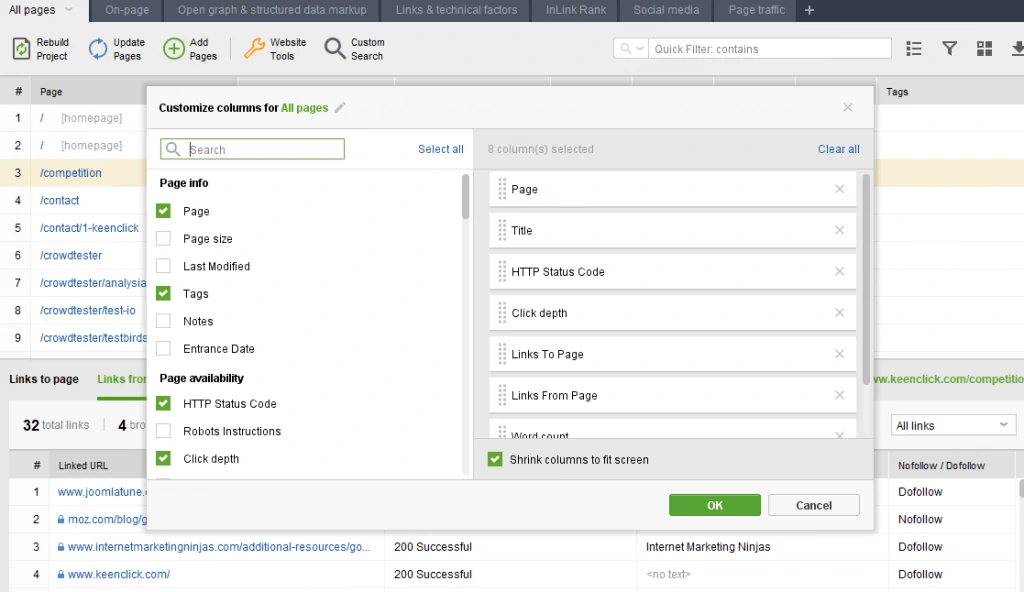Select the Links to page tab
Image resolution: width=1024 pixels, height=592 pixels.
[x=44, y=379]
